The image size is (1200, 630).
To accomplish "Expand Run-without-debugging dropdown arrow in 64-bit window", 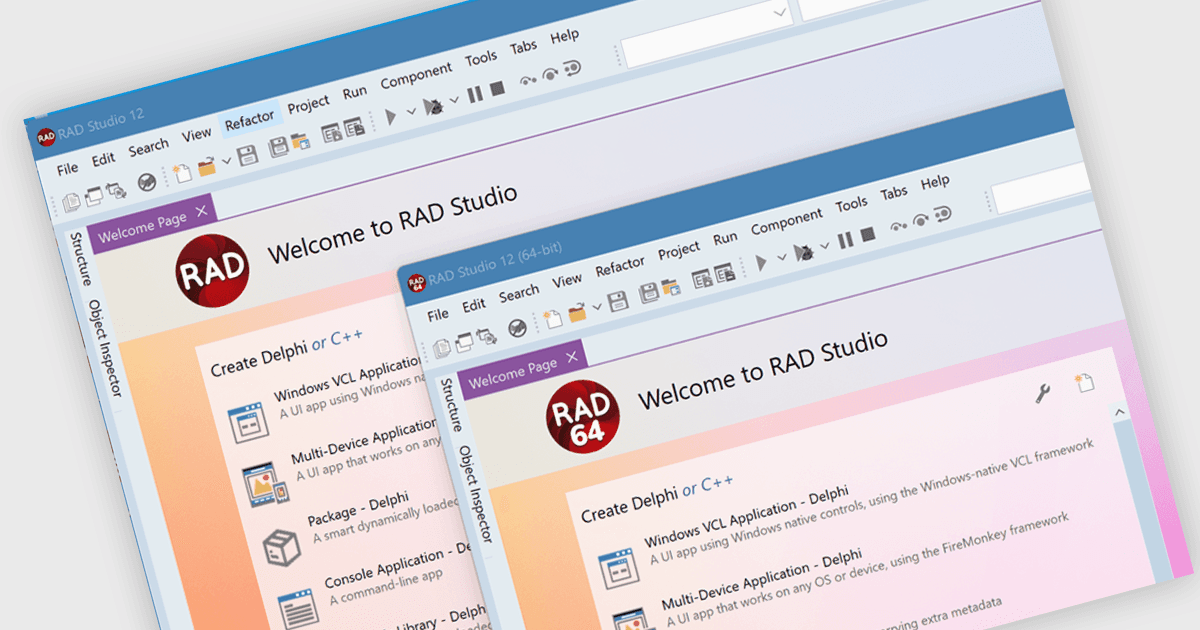I will point(782,257).
